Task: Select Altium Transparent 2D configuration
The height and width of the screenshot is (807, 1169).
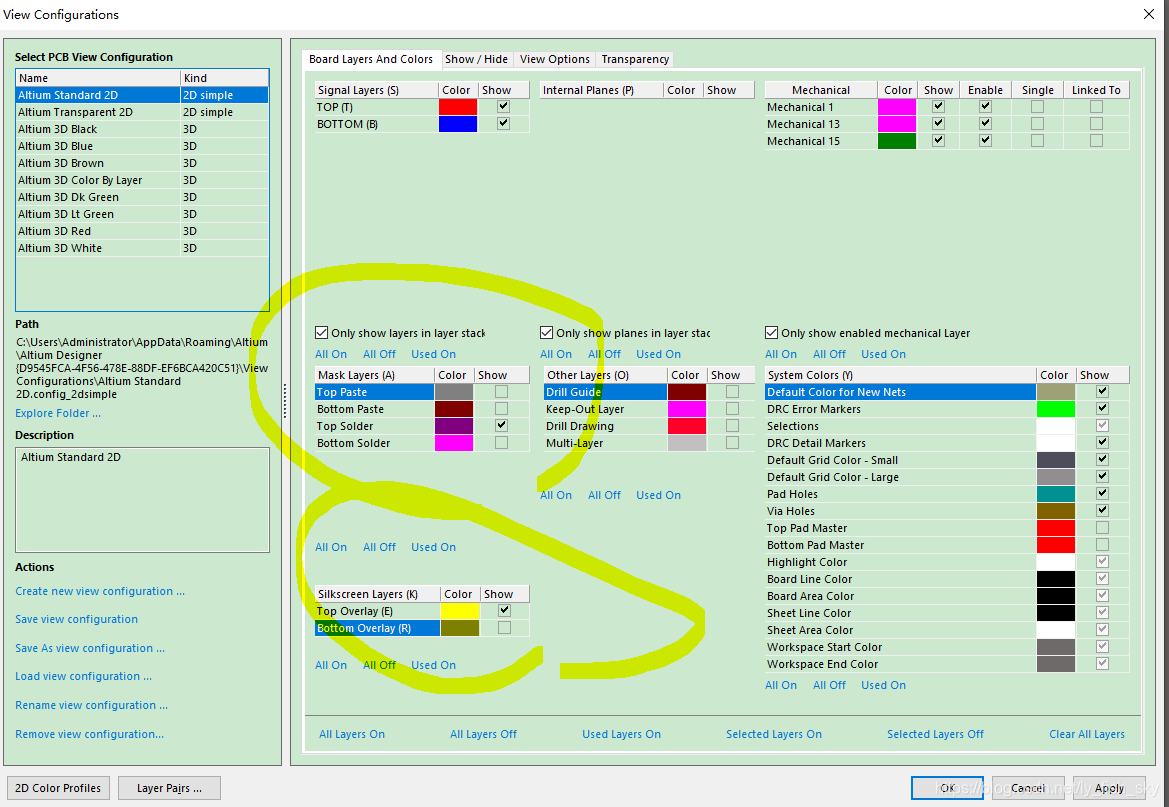Action: click(142, 112)
